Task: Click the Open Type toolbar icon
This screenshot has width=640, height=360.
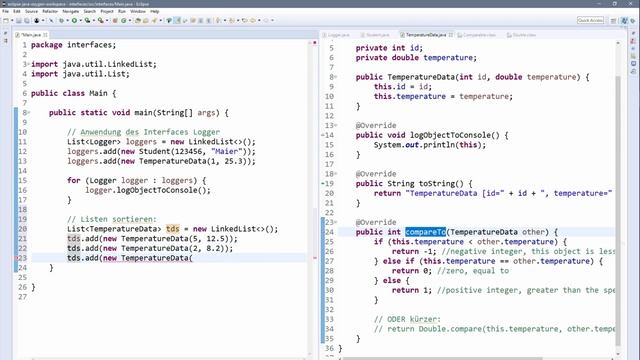Action: pyautogui.click(x=138, y=20)
